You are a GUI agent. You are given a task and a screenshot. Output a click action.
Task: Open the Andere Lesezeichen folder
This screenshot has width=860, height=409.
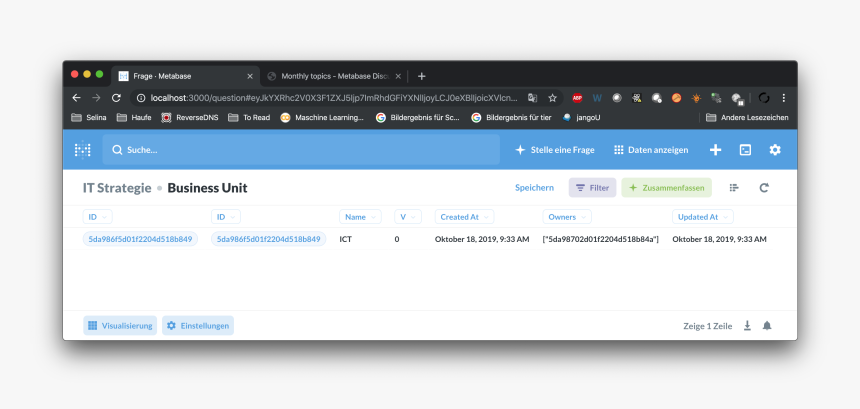(747, 117)
